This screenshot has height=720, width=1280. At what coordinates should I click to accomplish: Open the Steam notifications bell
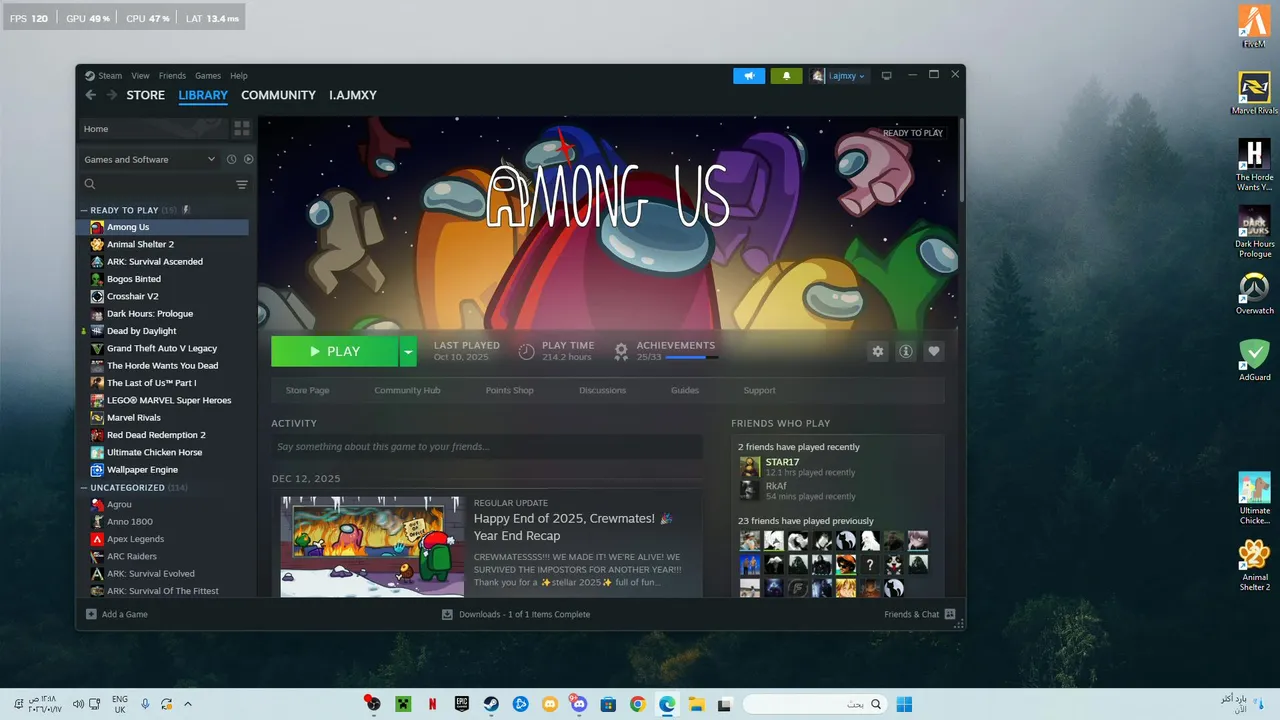[786, 76]
